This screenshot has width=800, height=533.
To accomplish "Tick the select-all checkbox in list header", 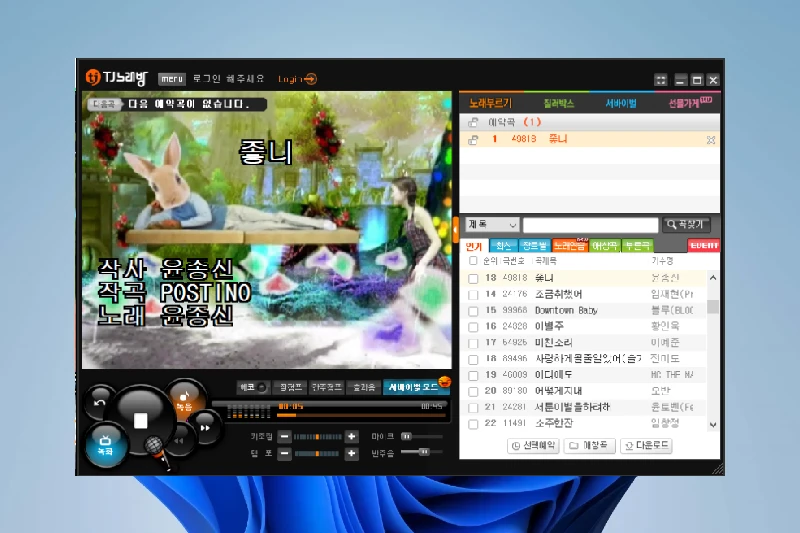I will coord(473,261).
